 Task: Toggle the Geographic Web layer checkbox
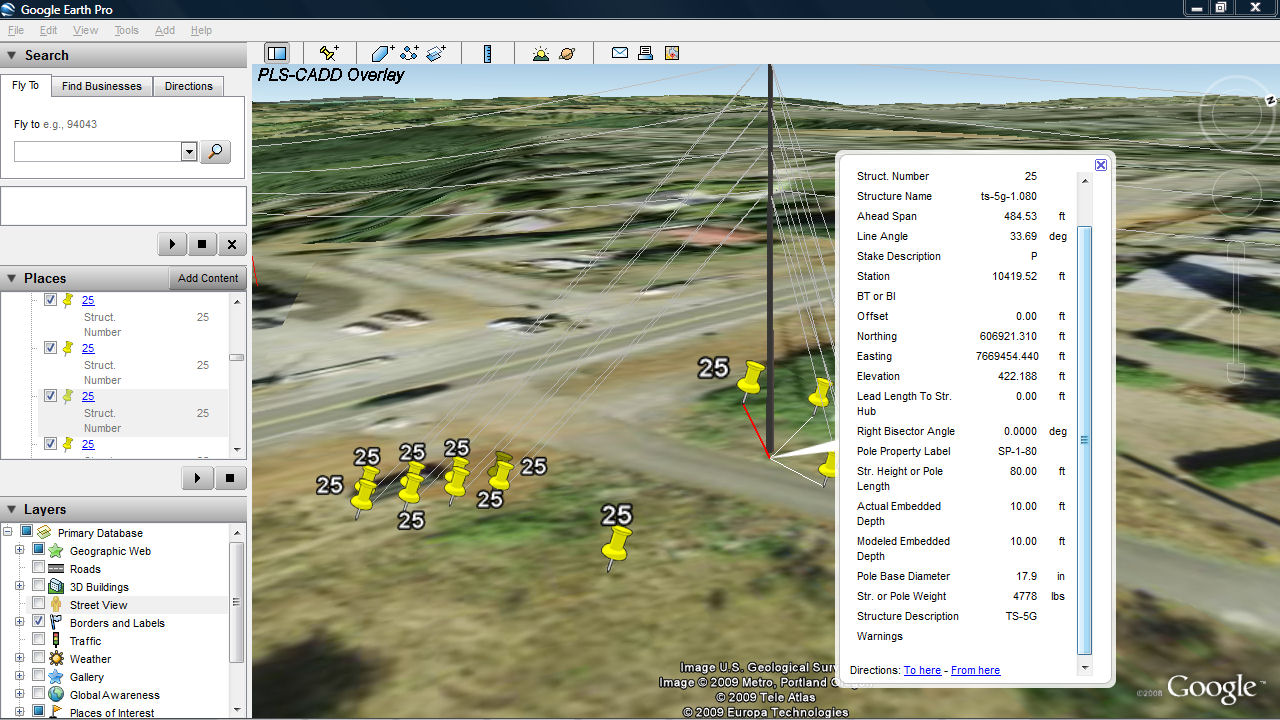38,551
